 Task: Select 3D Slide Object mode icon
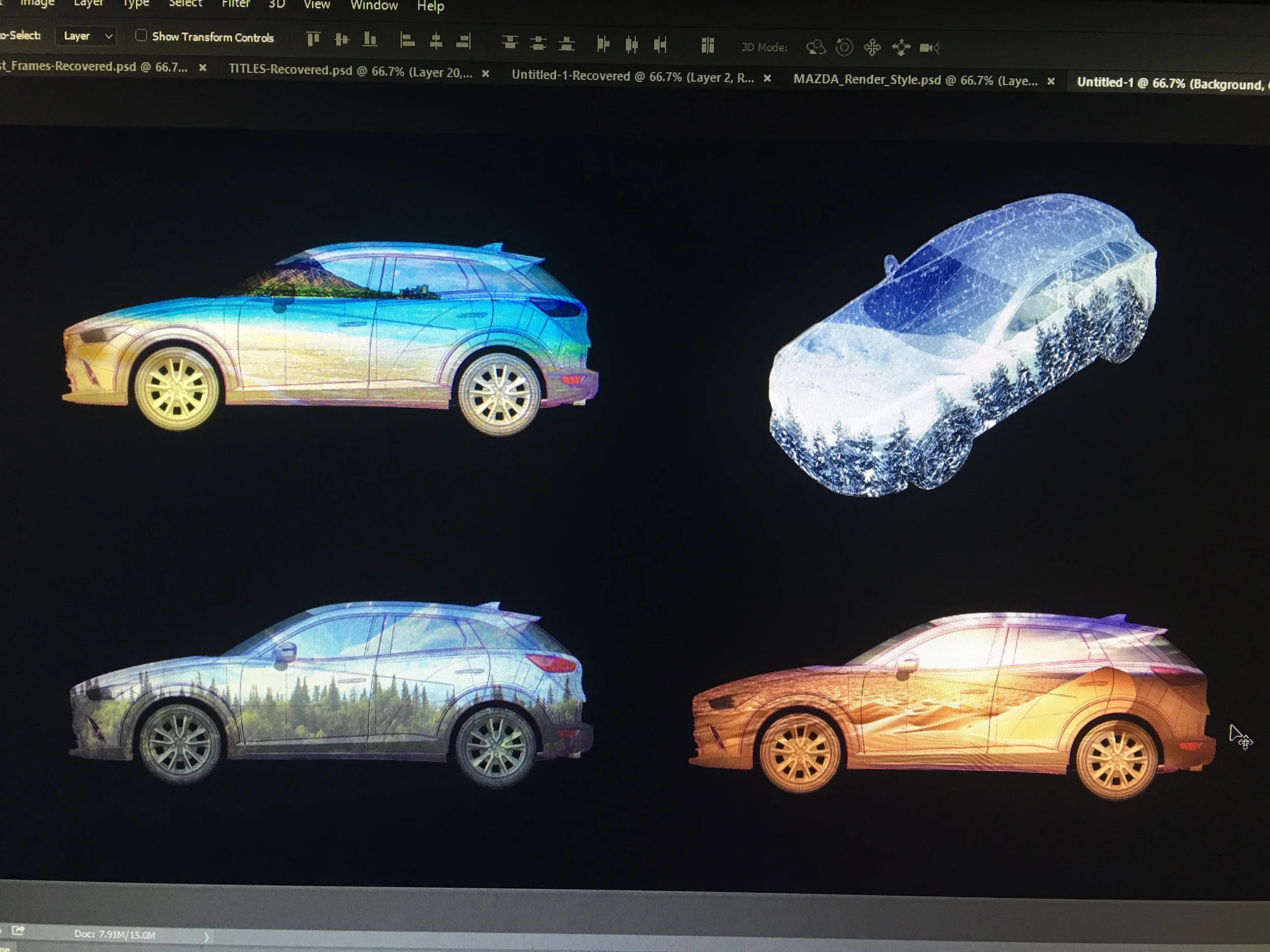click(x=901, y=48)
